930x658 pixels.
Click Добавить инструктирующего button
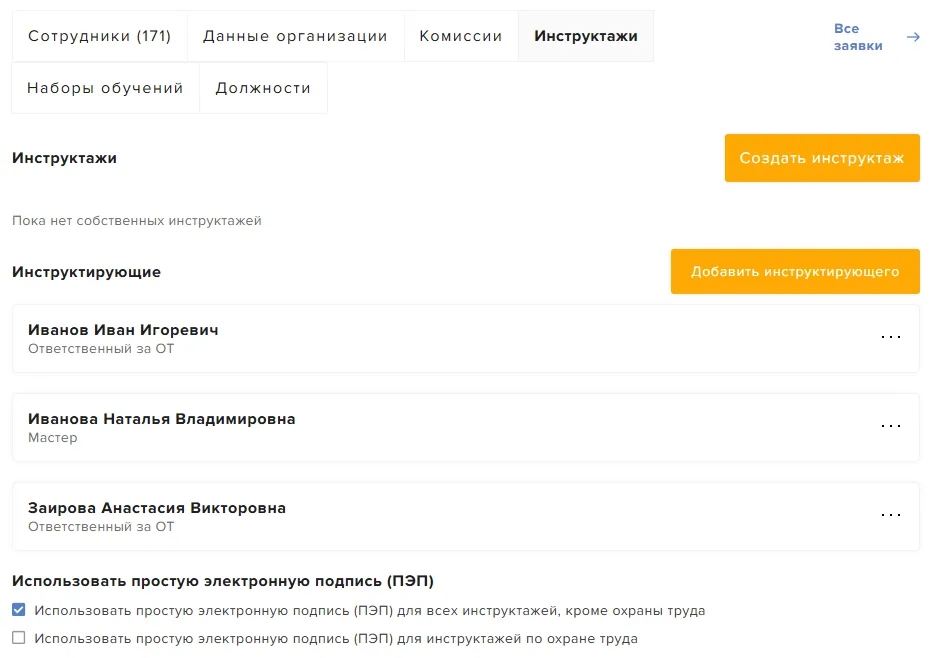tap(795, 272)
